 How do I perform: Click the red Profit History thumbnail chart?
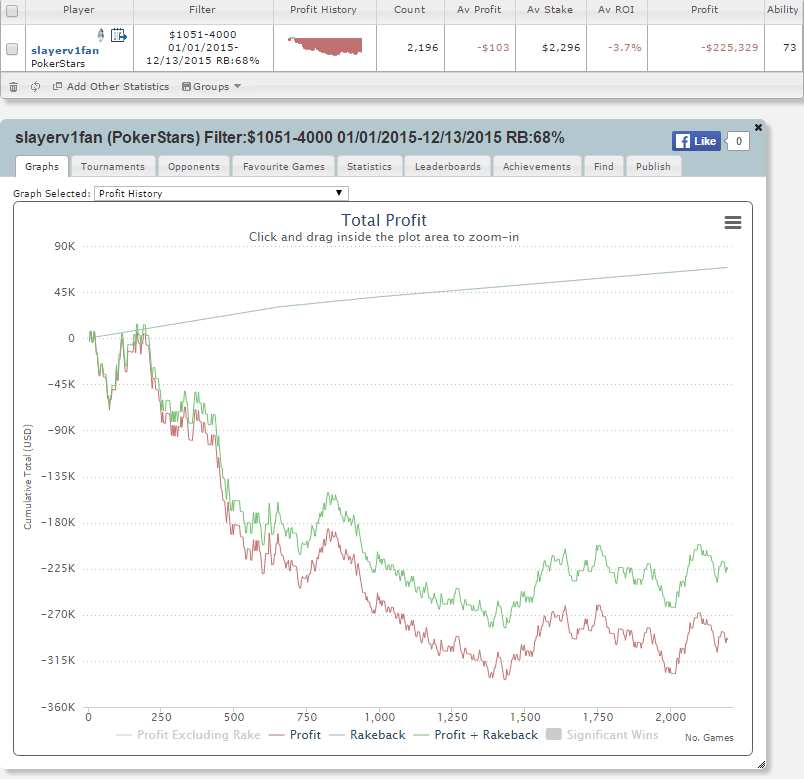click(325, 46)
